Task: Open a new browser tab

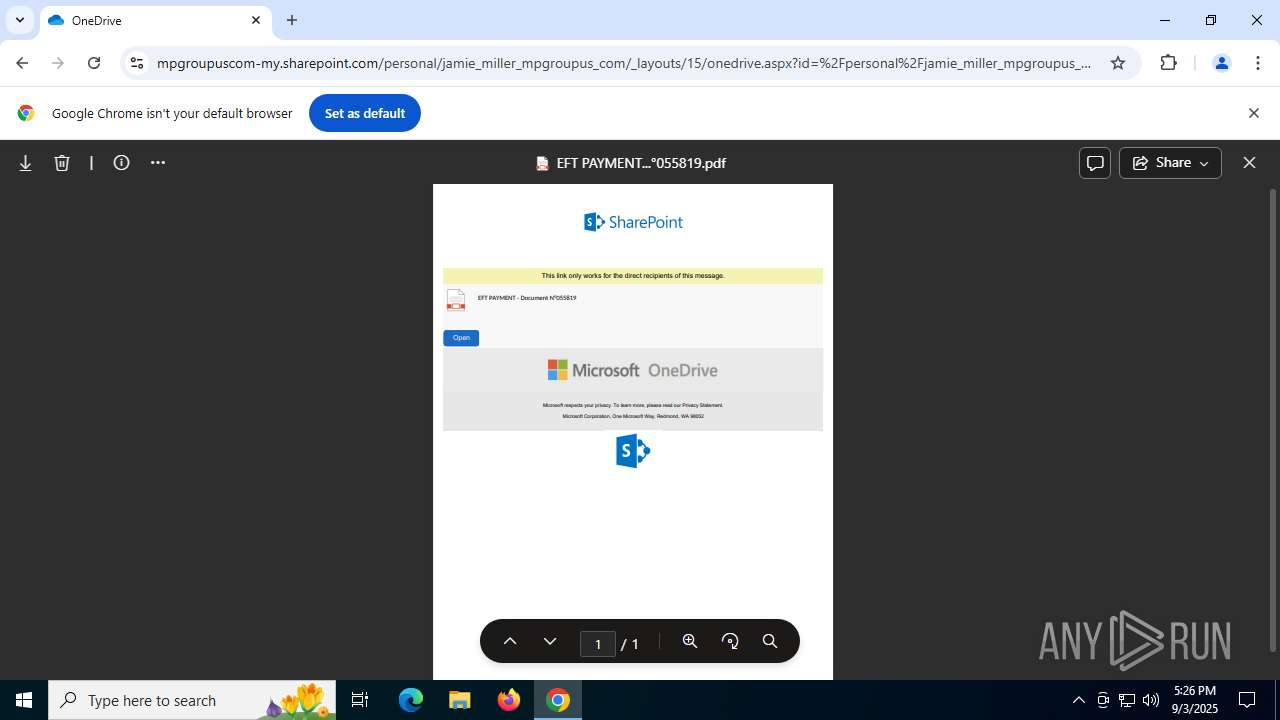Action: [292, 20]
